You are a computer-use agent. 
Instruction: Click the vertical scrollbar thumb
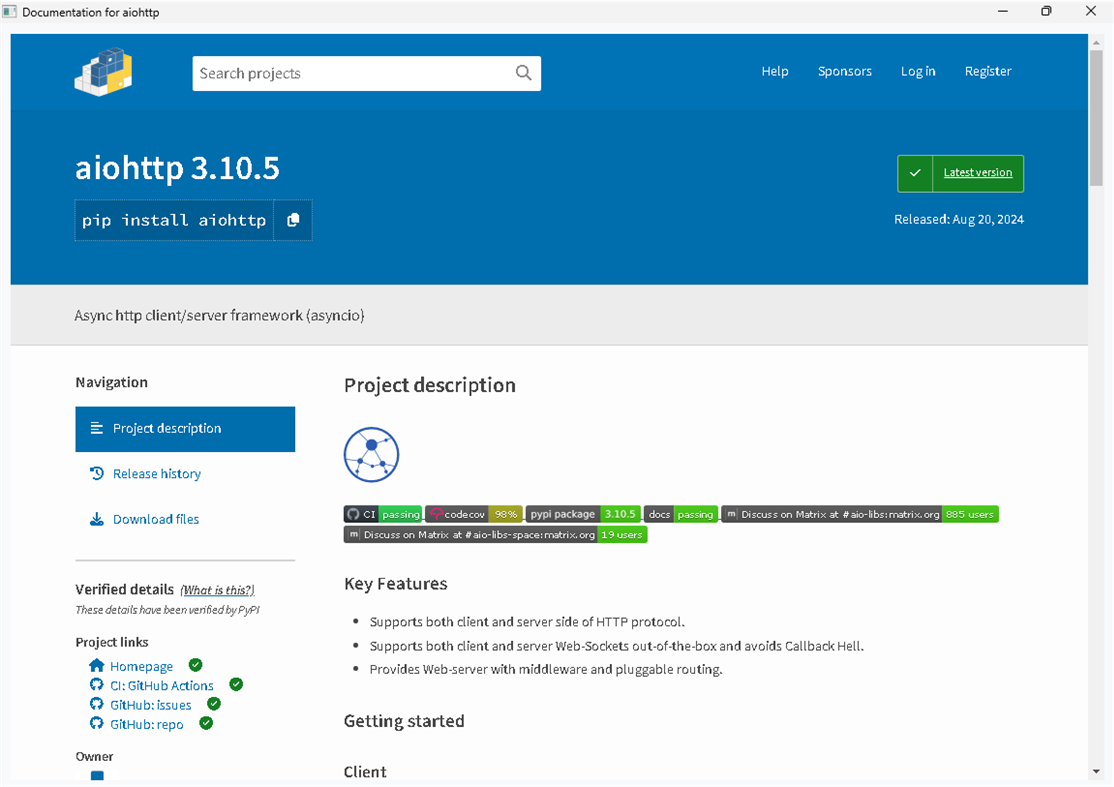[1096, 117]
